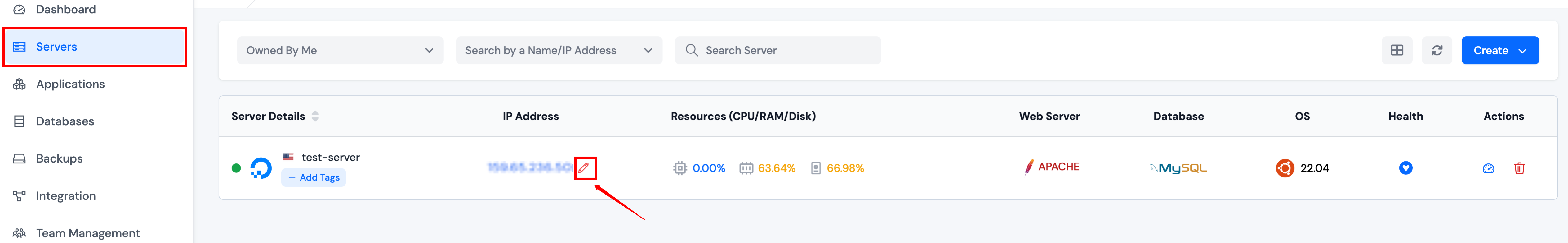Click the DigitalOcean provider logo

tap(261, 168)
